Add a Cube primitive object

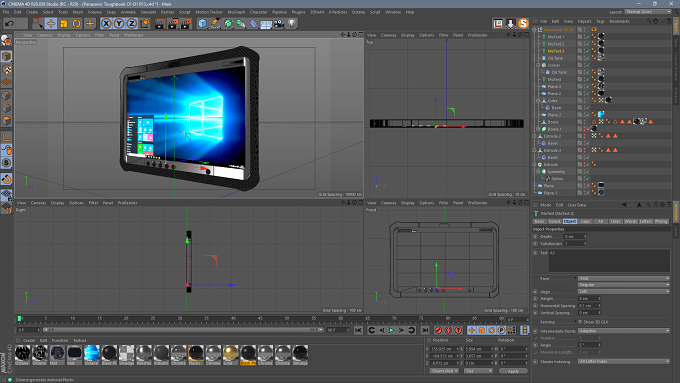click(203, 23)
